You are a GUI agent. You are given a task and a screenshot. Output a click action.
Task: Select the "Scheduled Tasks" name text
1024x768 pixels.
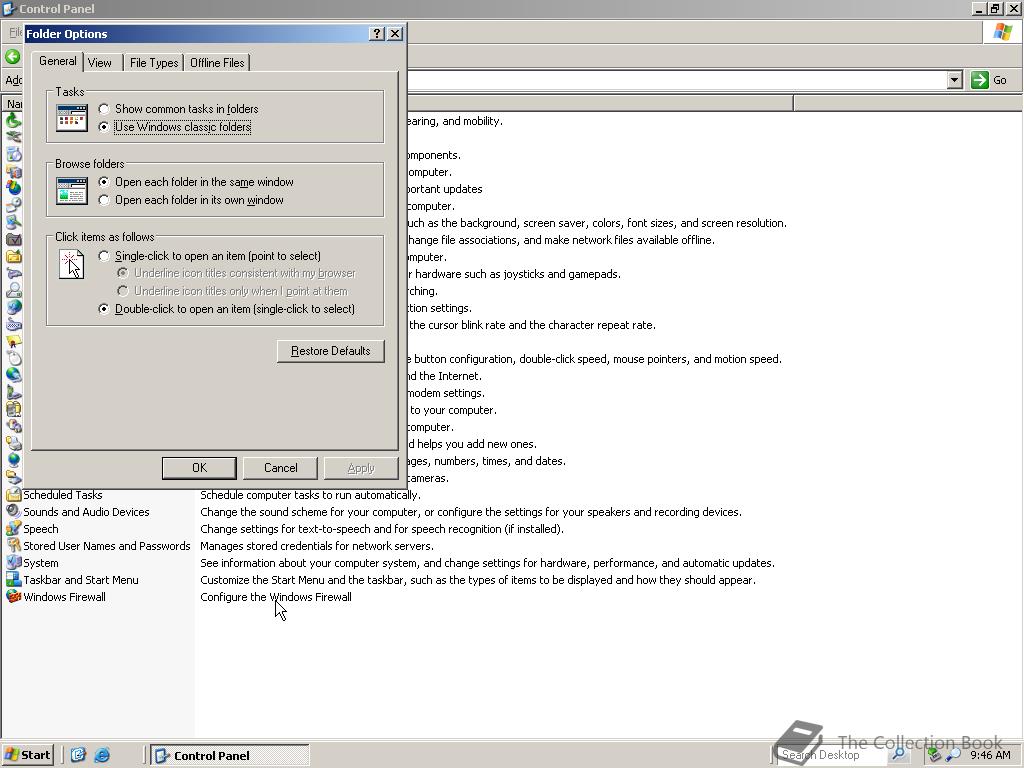point(63,495)
